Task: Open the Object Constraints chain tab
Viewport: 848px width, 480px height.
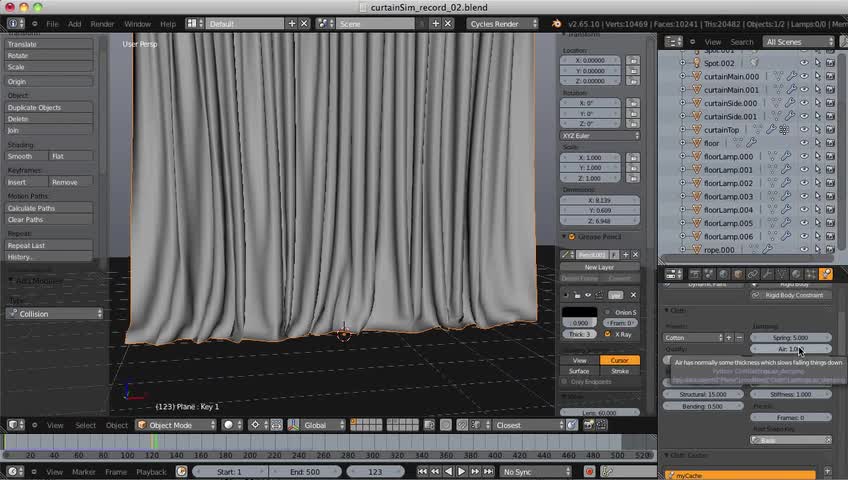Action: [752, 274]
